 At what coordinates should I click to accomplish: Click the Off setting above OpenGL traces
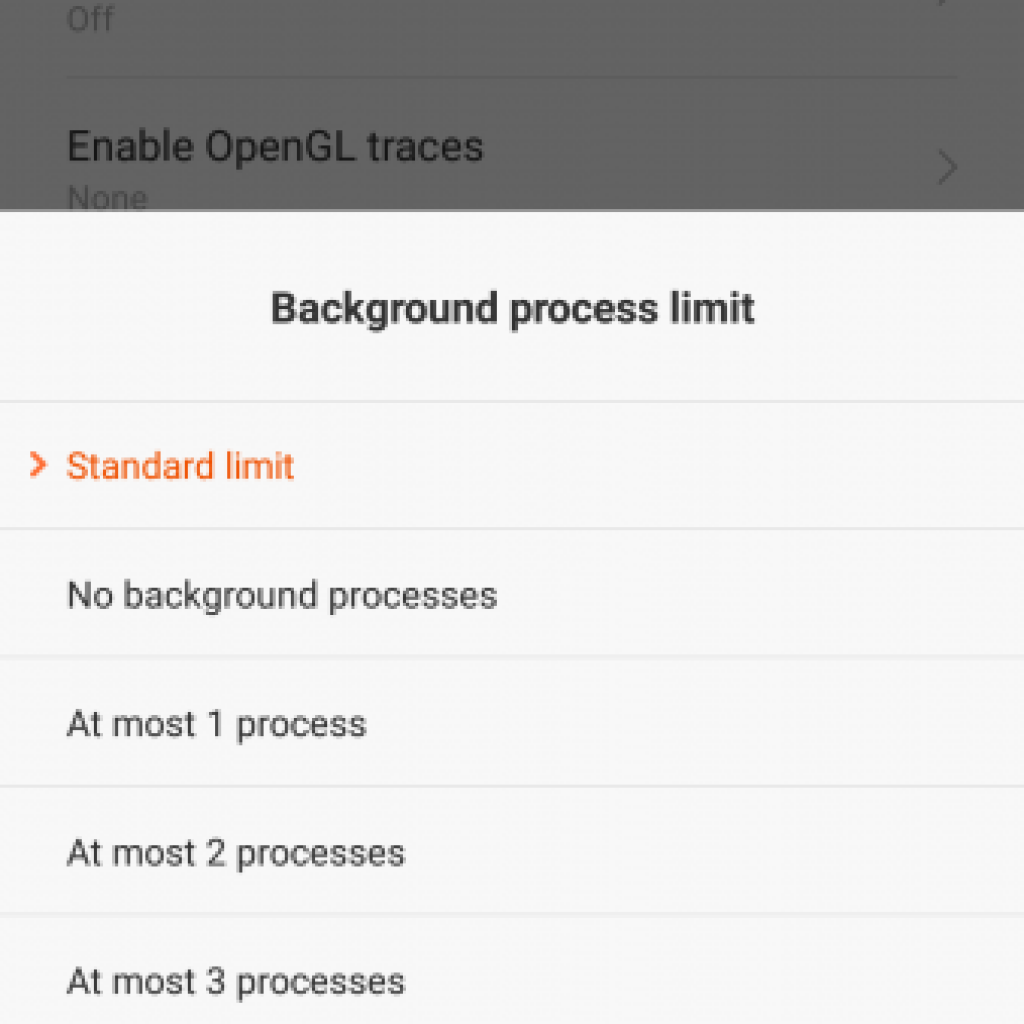(89, 19)
